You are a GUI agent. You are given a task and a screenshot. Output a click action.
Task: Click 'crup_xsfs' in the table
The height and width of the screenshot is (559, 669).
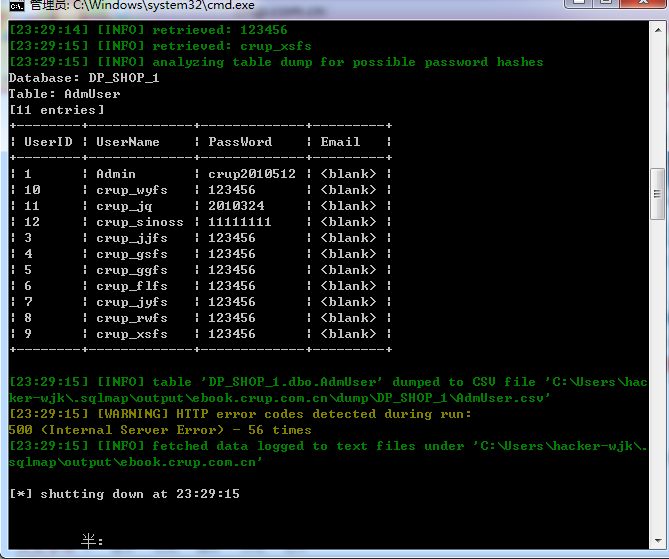tap(132, 334)
